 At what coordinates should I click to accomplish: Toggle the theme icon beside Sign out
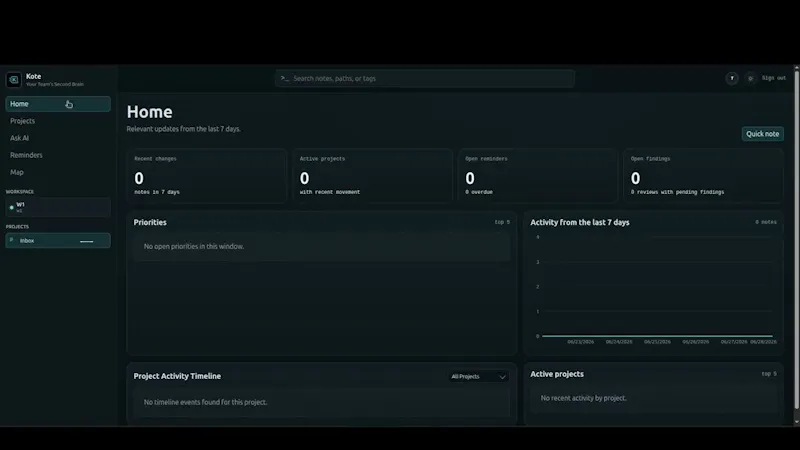coord(750,78)
